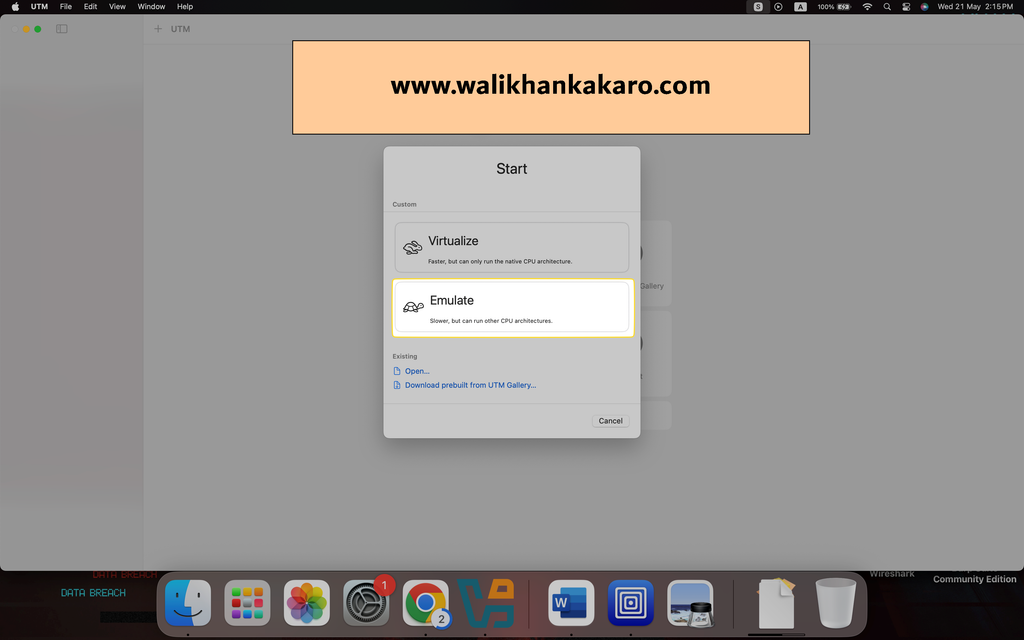1024x640 pixels.
Task: Open Google Chrome from the Dock
Action: pos(426,603)
